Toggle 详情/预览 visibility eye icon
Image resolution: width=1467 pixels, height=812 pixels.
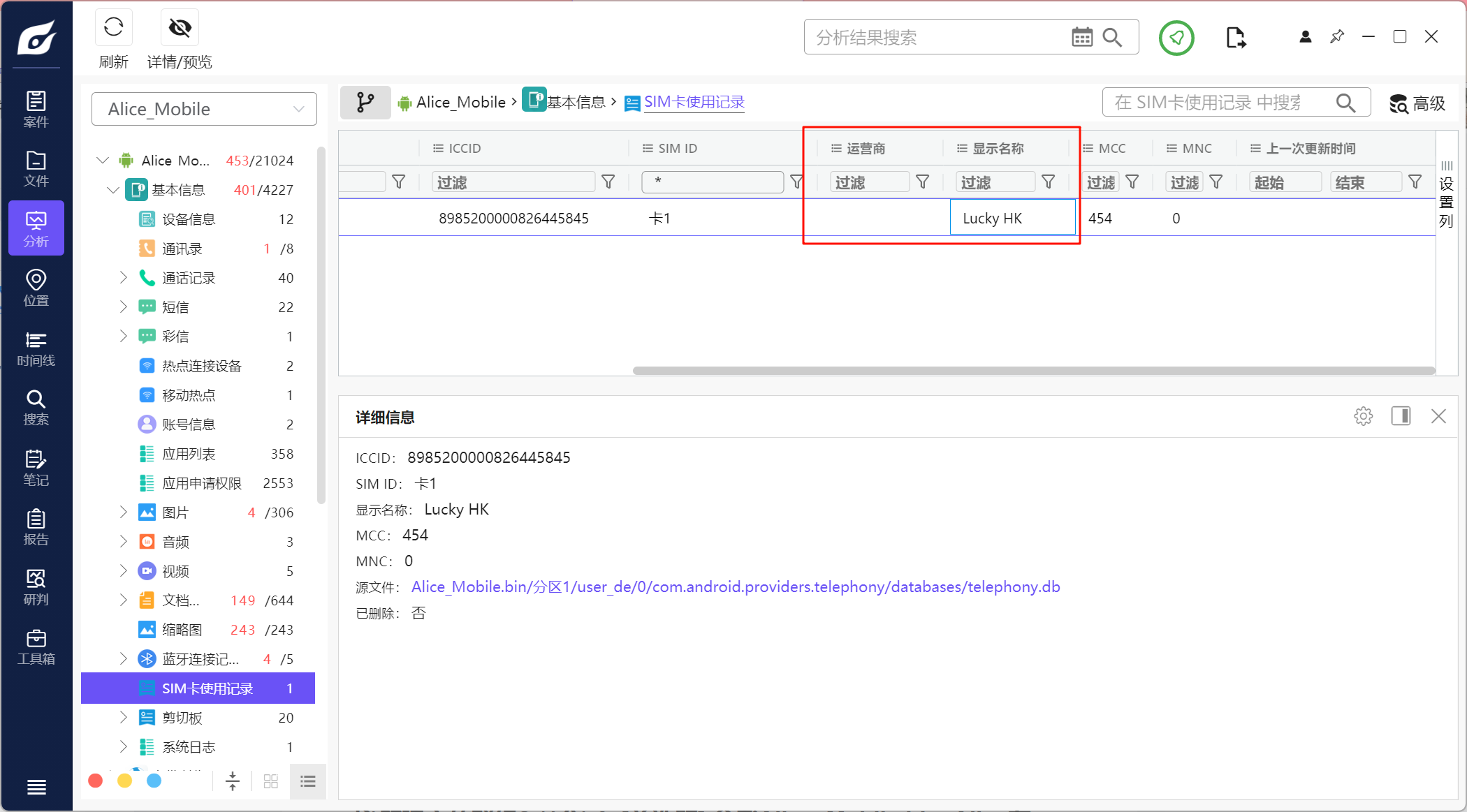[x=180, y=28]
